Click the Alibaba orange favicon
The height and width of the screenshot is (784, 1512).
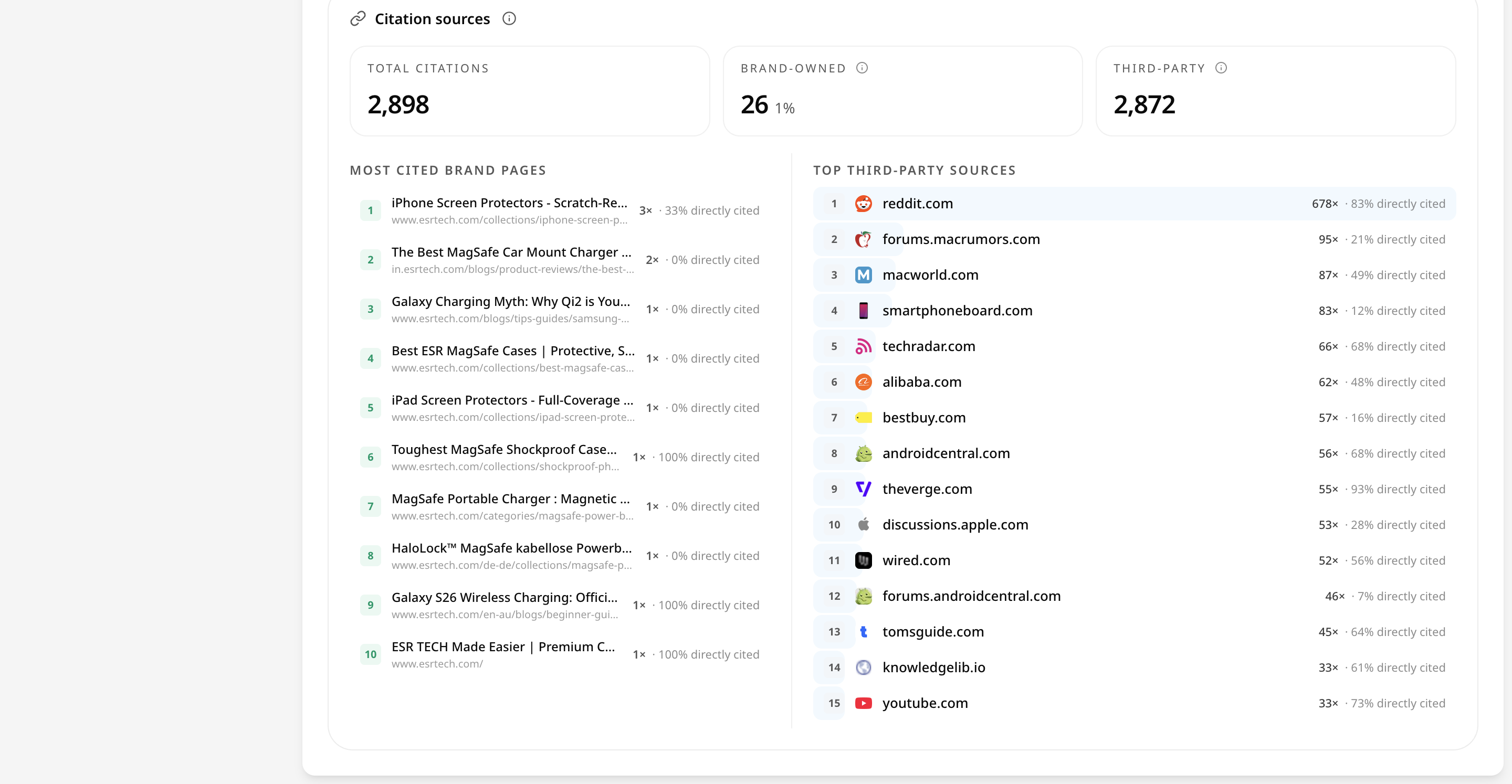tap(864, 382)
